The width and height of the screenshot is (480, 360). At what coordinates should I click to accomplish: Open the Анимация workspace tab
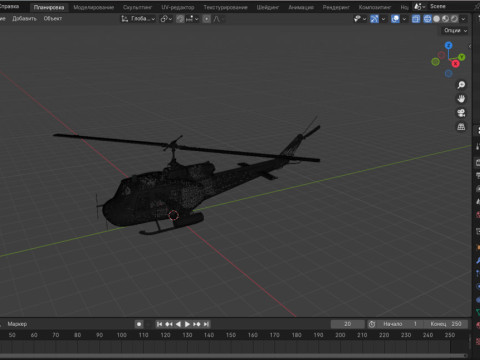point(301,7)
